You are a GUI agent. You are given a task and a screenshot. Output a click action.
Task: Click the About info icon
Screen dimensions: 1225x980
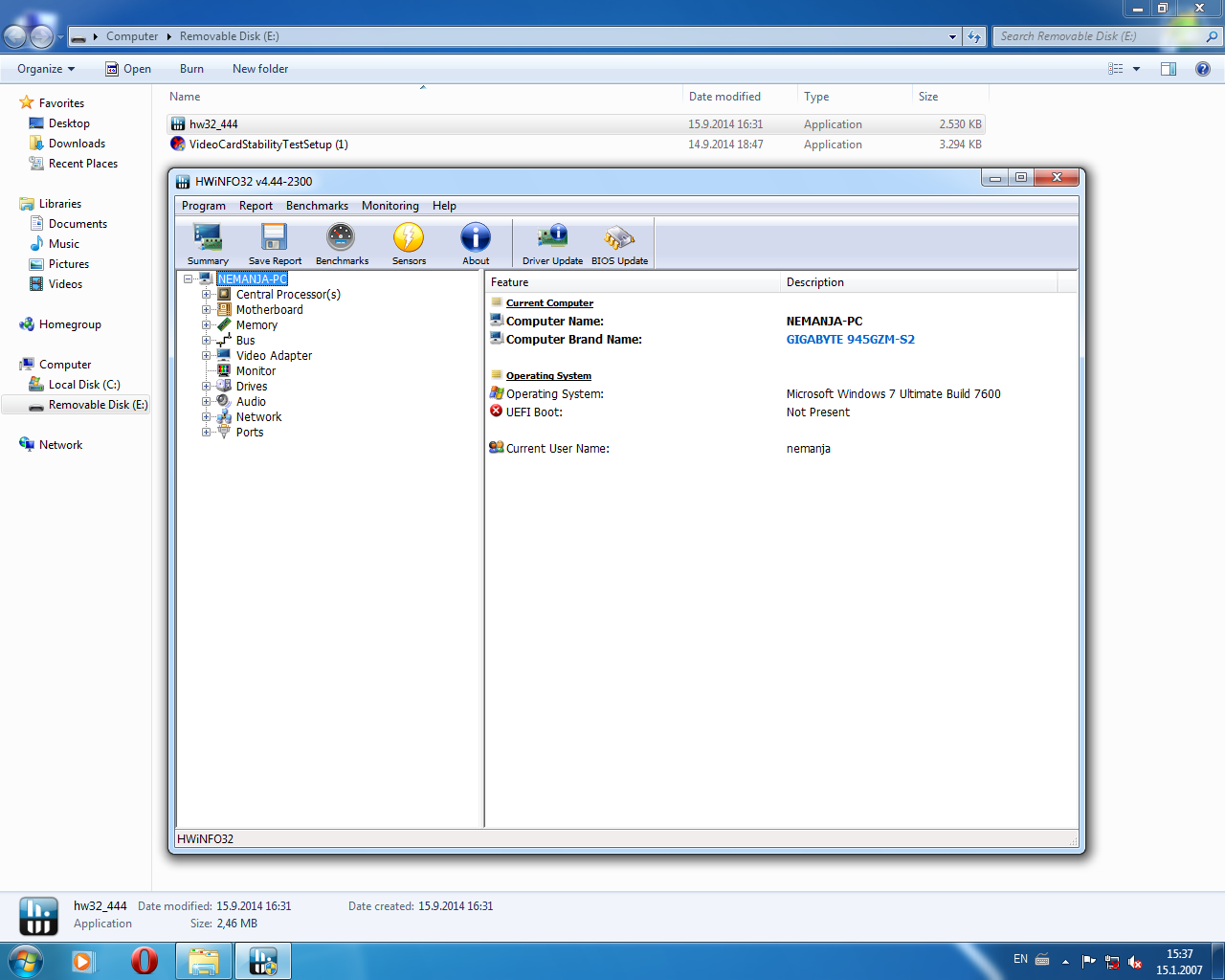click(476, 243)
